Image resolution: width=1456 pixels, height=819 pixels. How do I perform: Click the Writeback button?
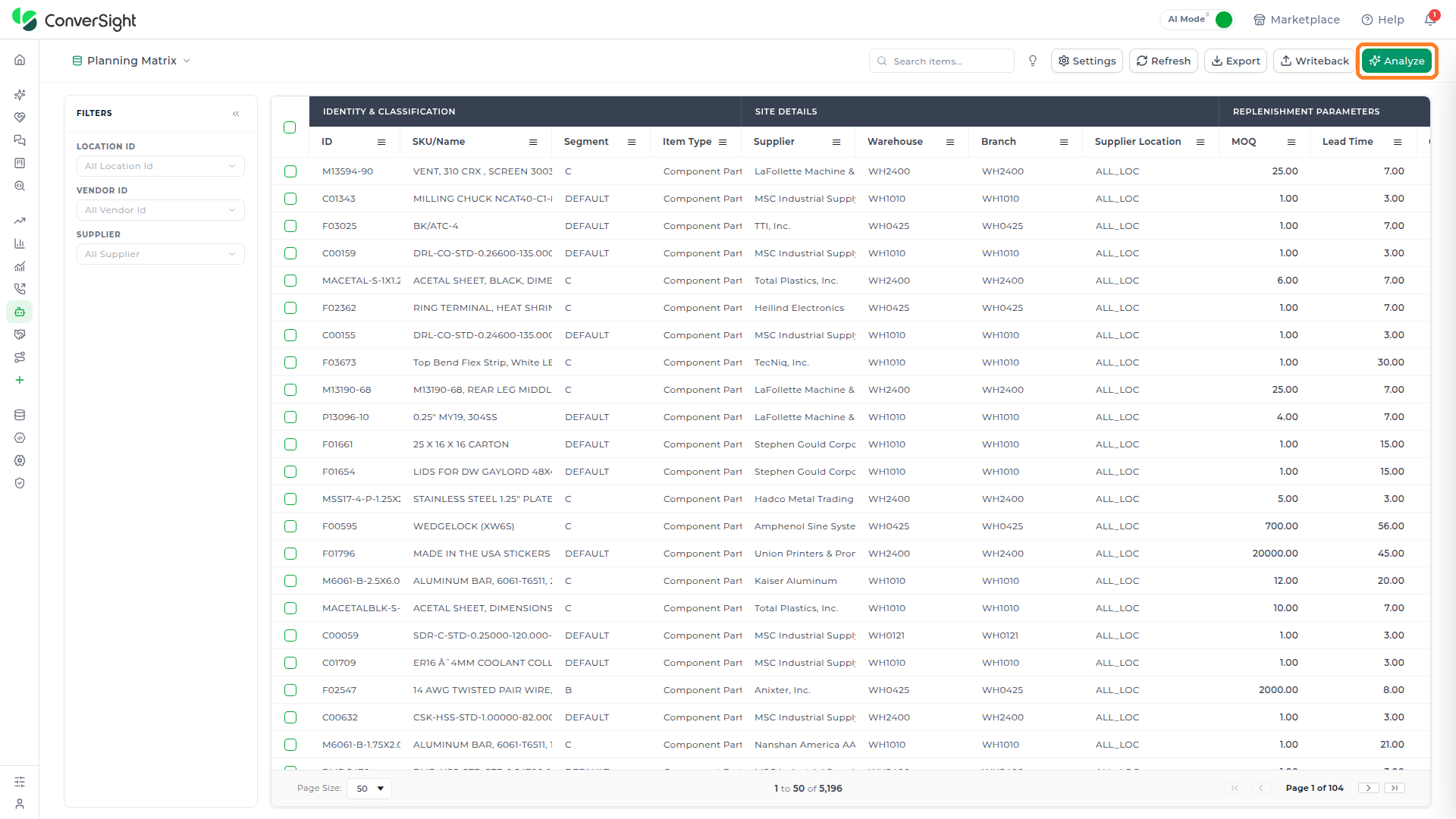1315,61
